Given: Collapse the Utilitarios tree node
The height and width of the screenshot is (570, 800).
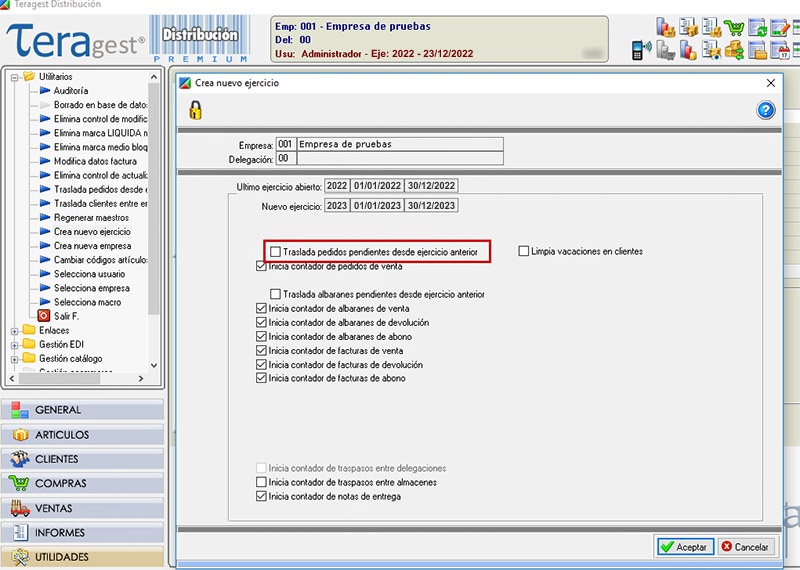Looking at the screenshot, I should pos(14,78).
